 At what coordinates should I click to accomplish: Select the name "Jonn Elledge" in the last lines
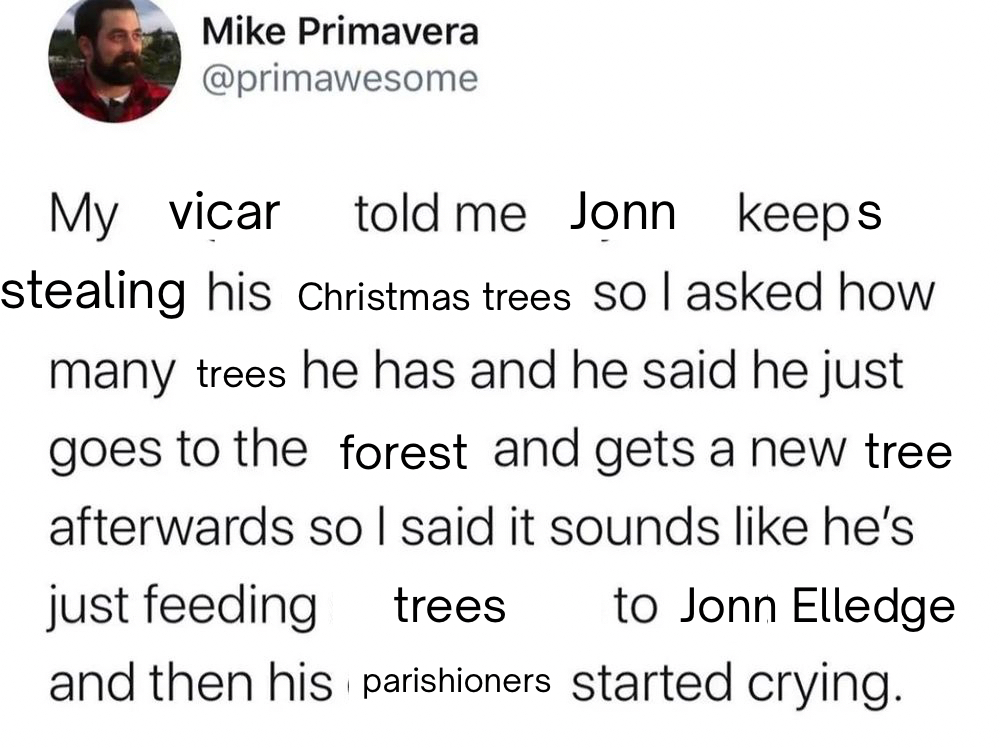coord(816,606)
